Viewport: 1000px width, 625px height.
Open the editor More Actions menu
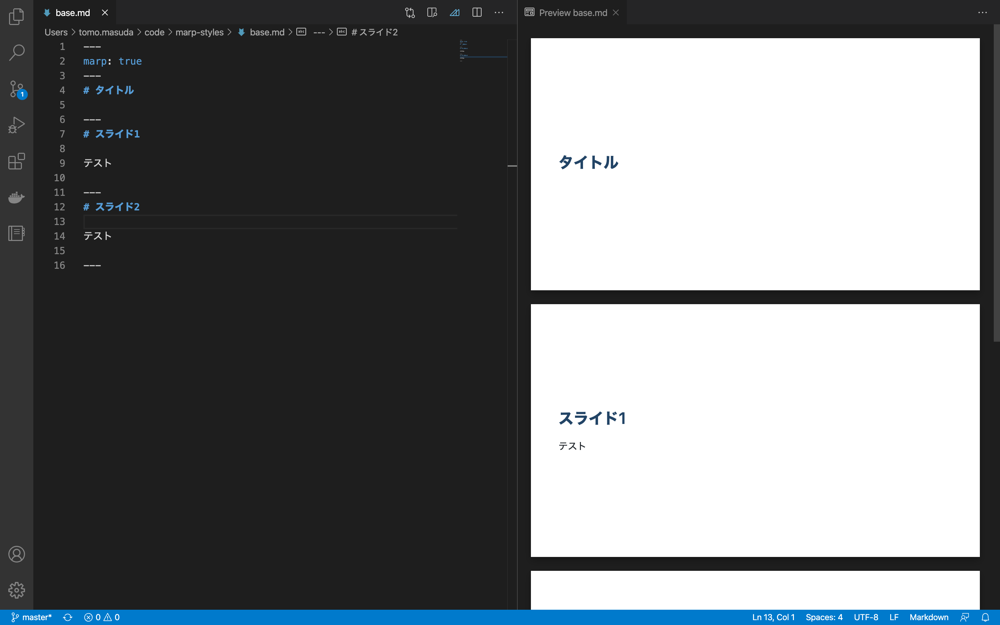(x=499, y=12)
